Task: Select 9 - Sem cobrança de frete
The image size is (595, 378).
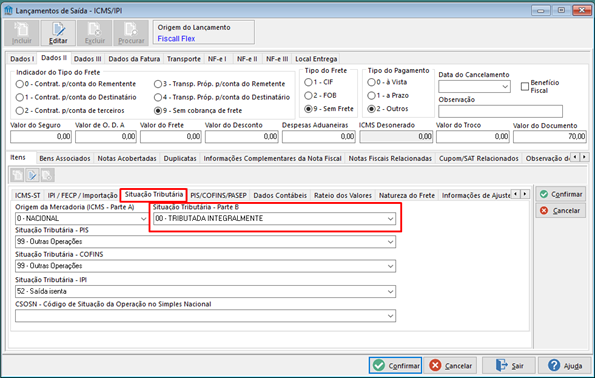Action: 158,110
